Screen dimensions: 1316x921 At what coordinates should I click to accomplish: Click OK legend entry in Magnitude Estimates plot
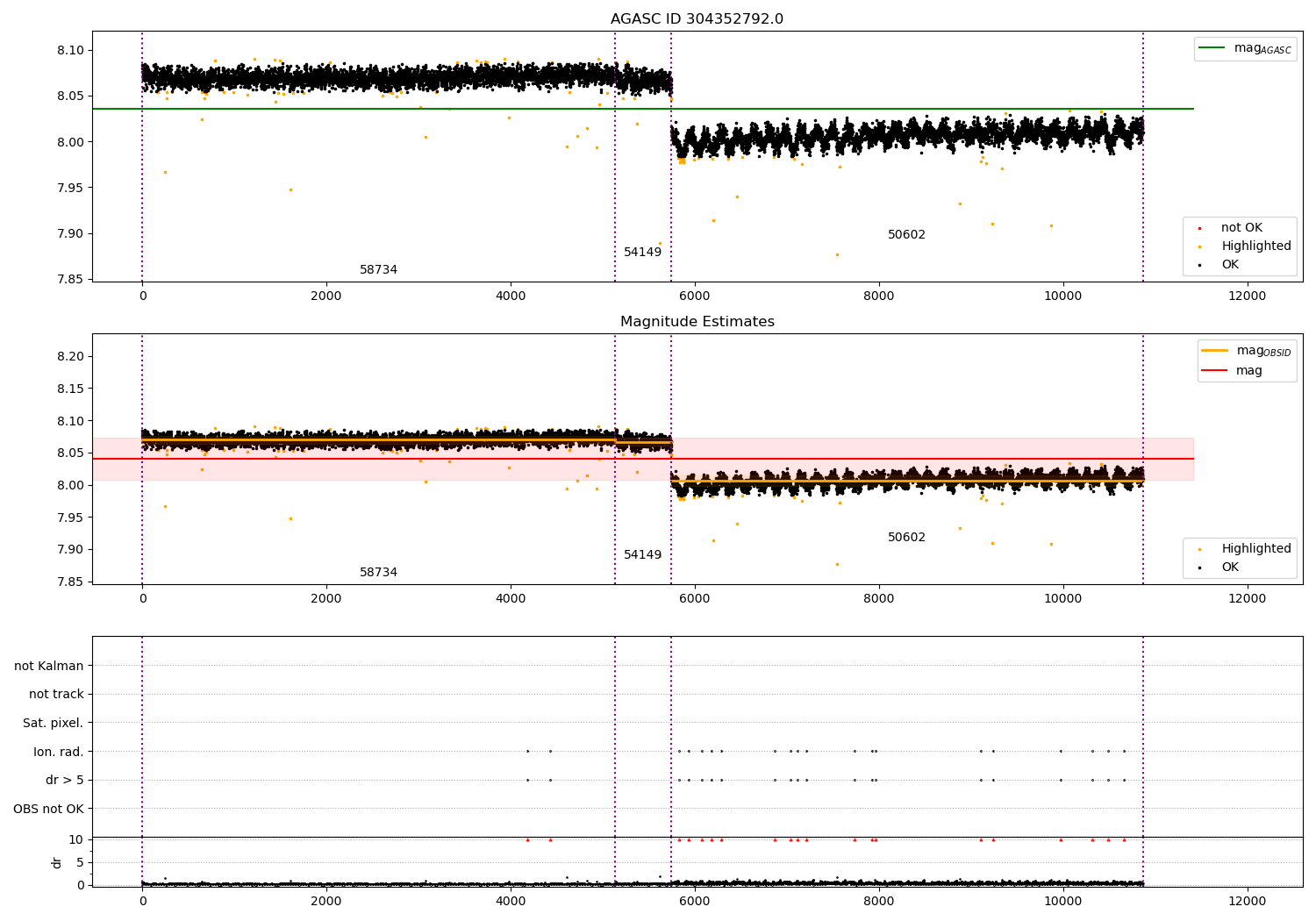(x=1230, y=568)
